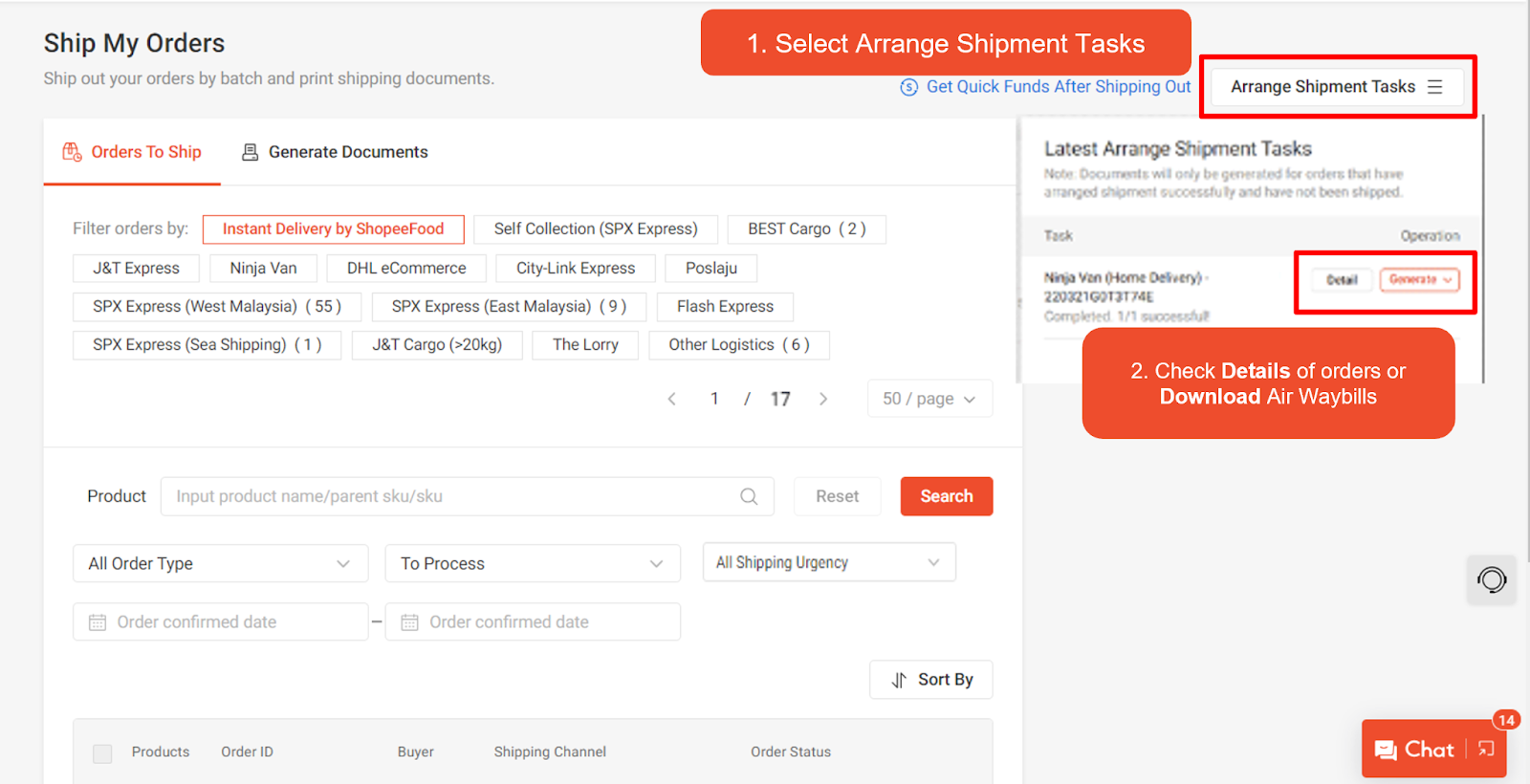Click the Buyer column header
This screenshot has width=1530, height=784.
pos(416,752)
